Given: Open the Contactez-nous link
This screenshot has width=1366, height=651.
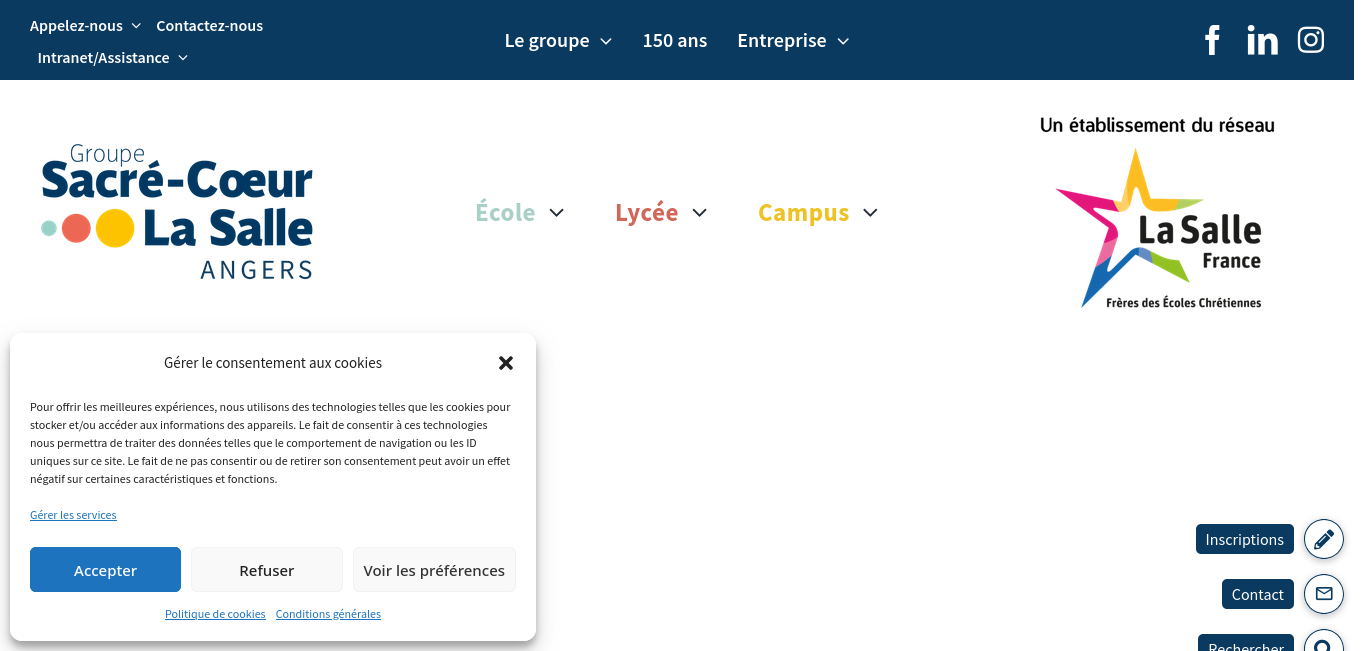Looking at the screenshot, I should [210, 26].
